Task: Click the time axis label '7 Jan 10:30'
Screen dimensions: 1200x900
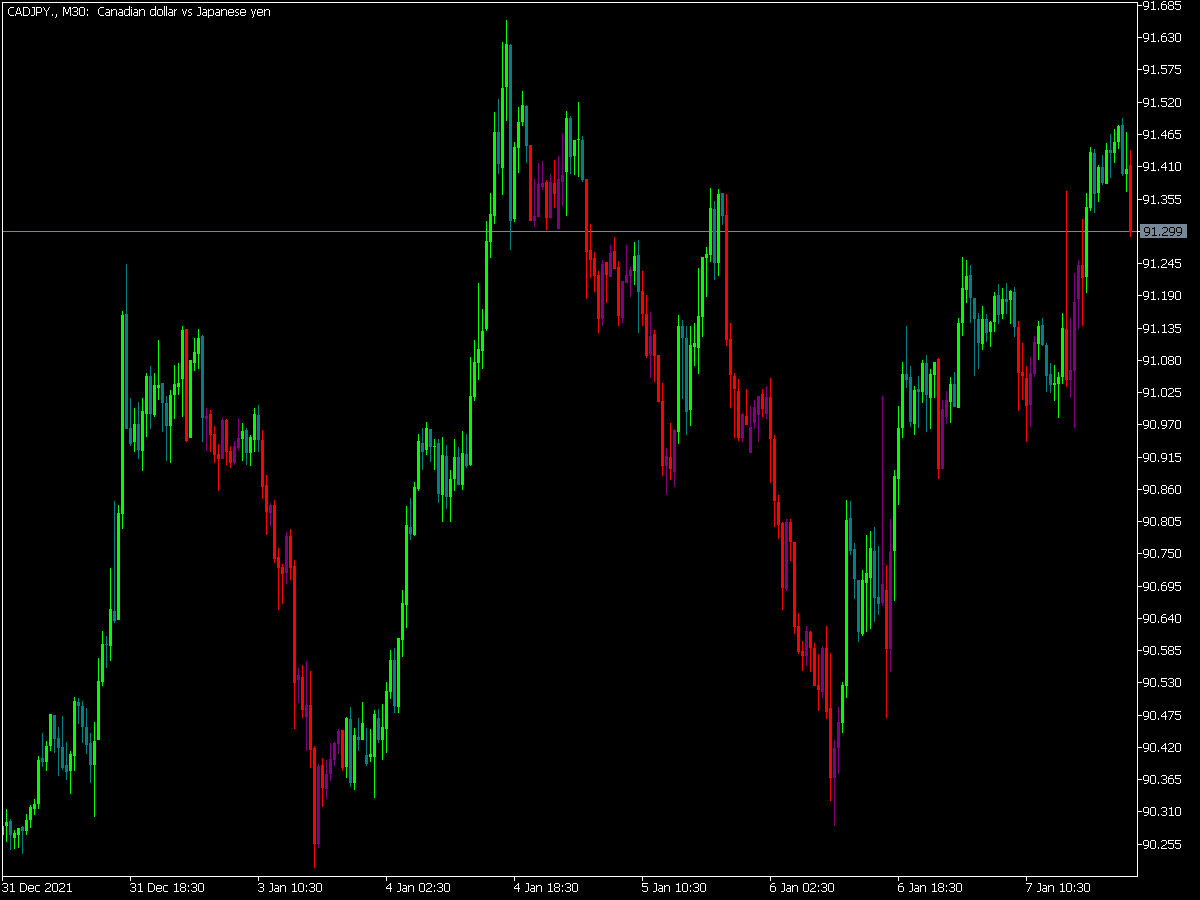Action: pos(1059,888)
